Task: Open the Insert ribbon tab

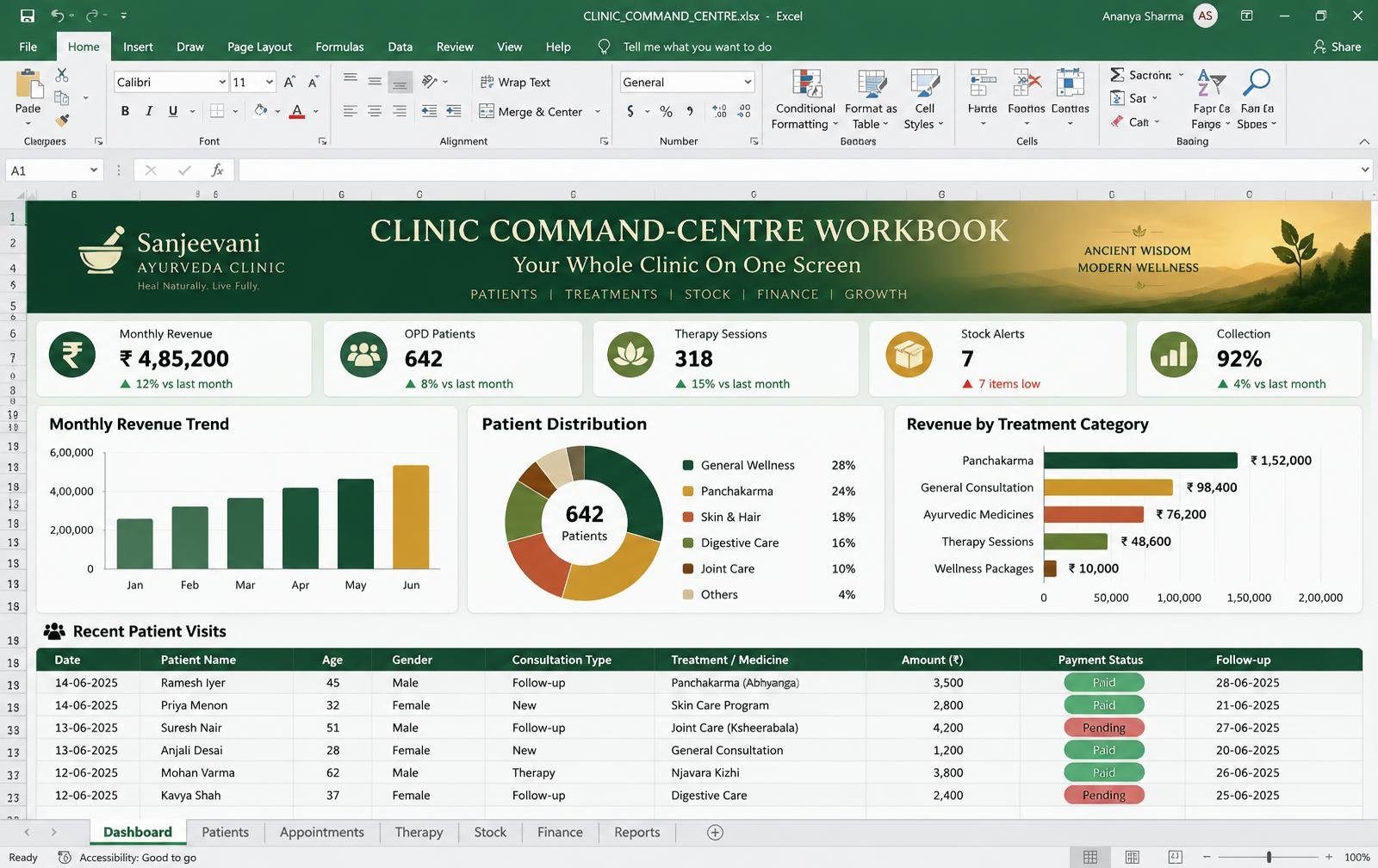Action: pyautogui.click(x=138, y=46)
